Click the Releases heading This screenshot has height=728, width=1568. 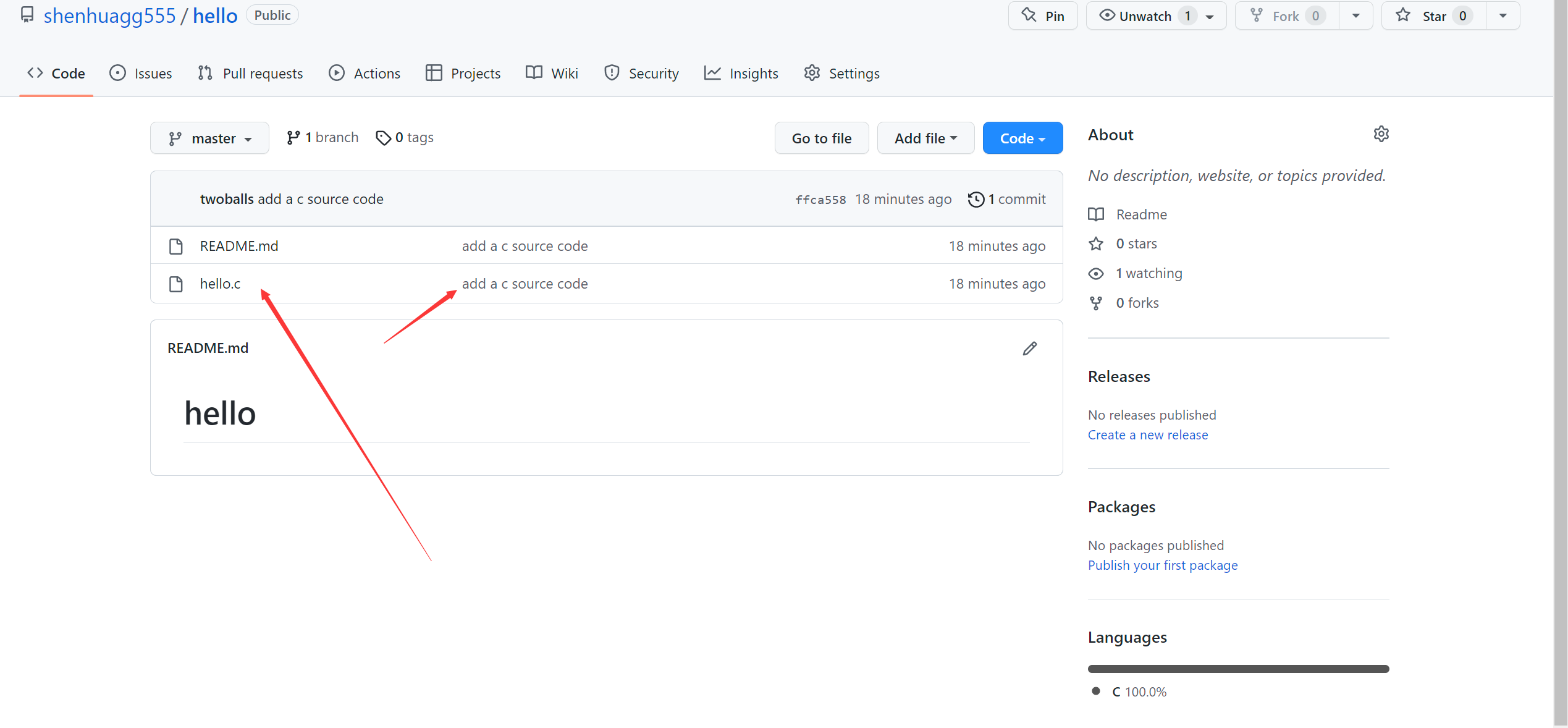1119,376
